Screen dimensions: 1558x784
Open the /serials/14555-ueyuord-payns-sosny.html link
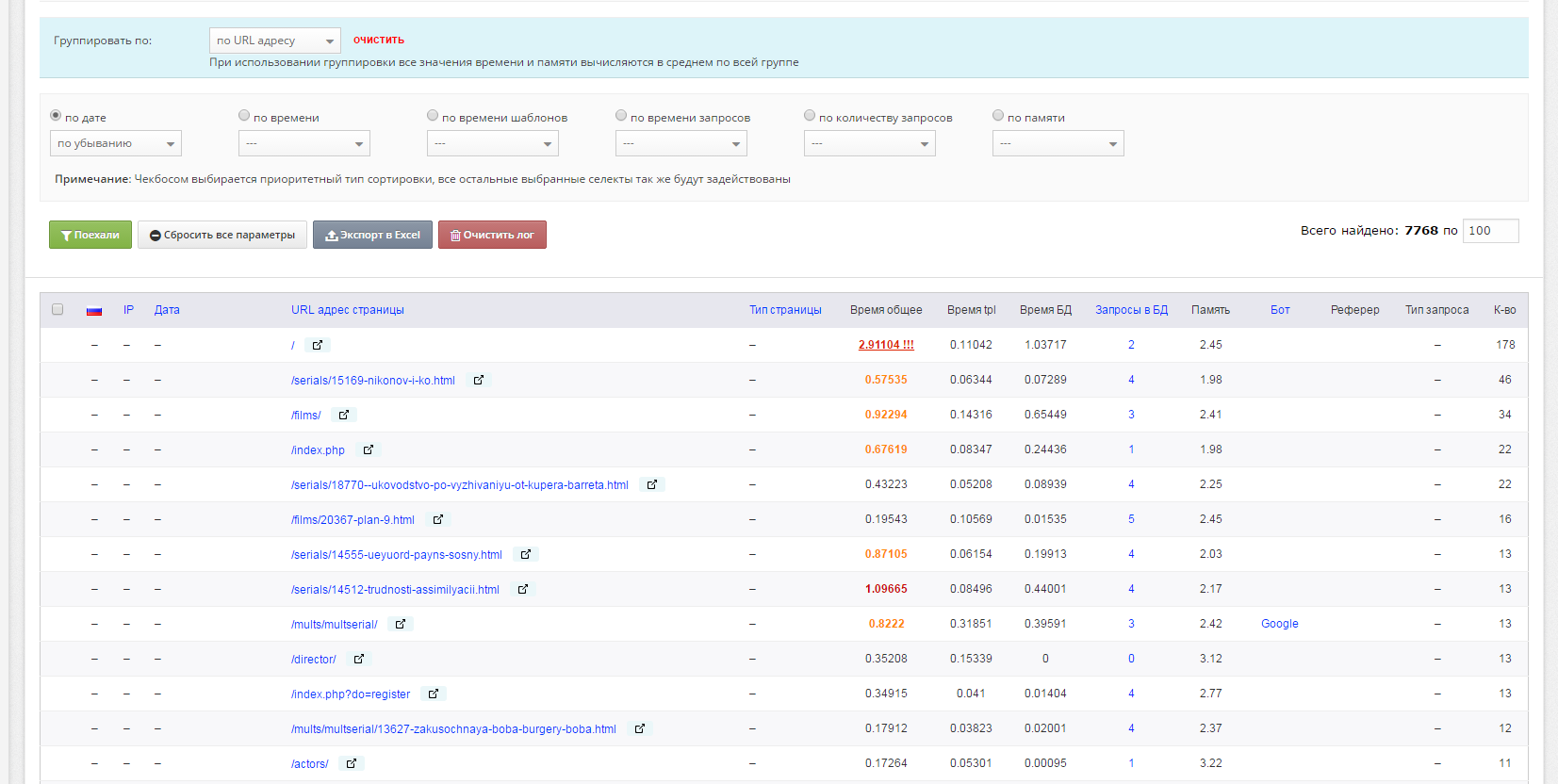pos(397,555)
